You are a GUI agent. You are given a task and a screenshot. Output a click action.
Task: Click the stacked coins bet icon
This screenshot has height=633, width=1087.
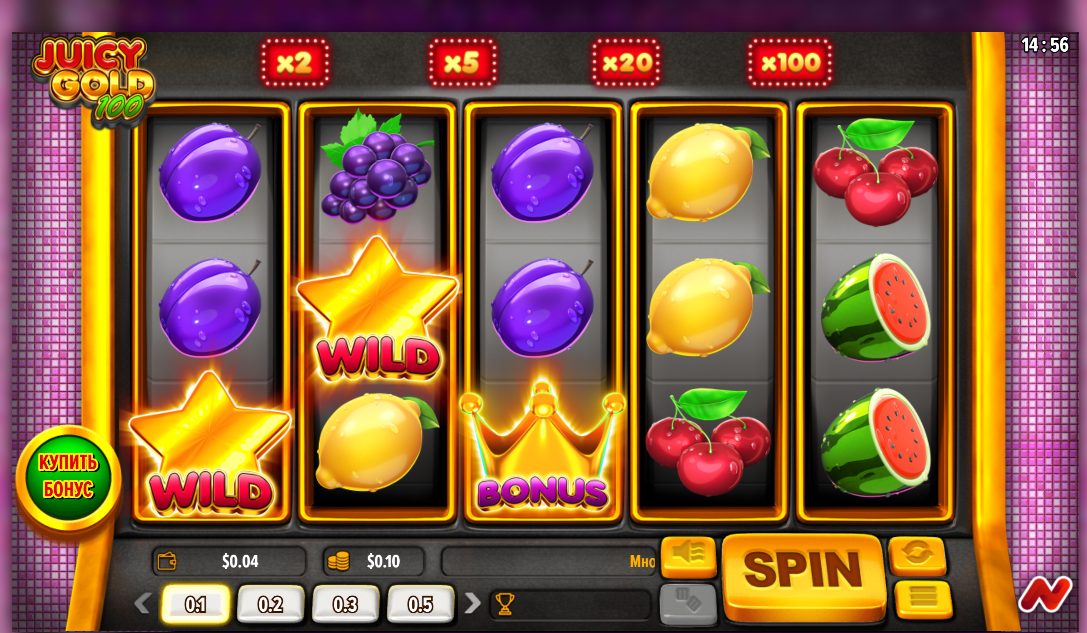pyautogui.click(x=338, y=561)
